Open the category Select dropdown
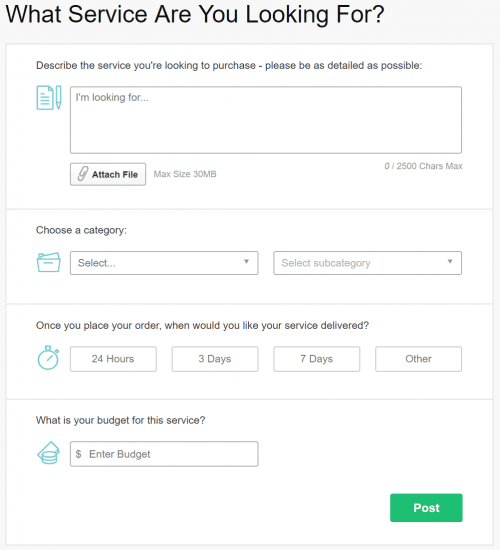This screenshot has height=550, width=500. click(x=164, y=263)
